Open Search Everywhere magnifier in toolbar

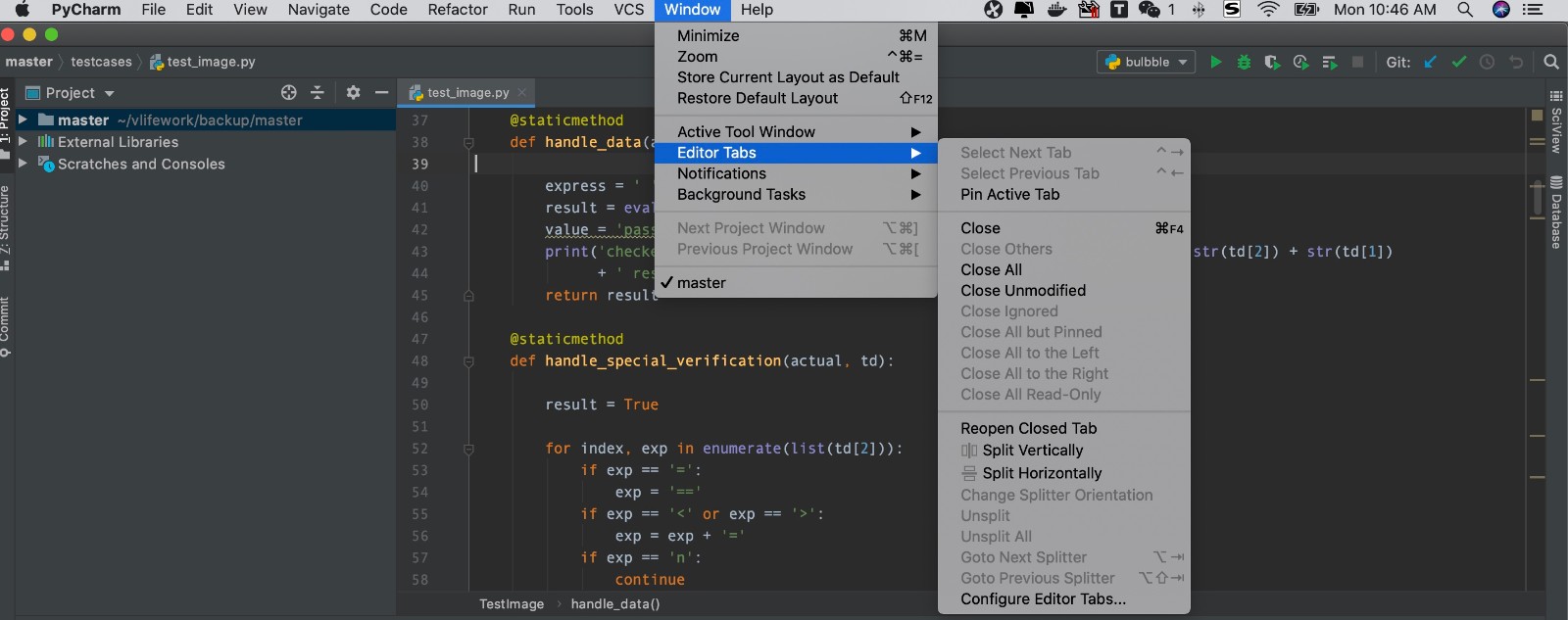pos(1551,62)
